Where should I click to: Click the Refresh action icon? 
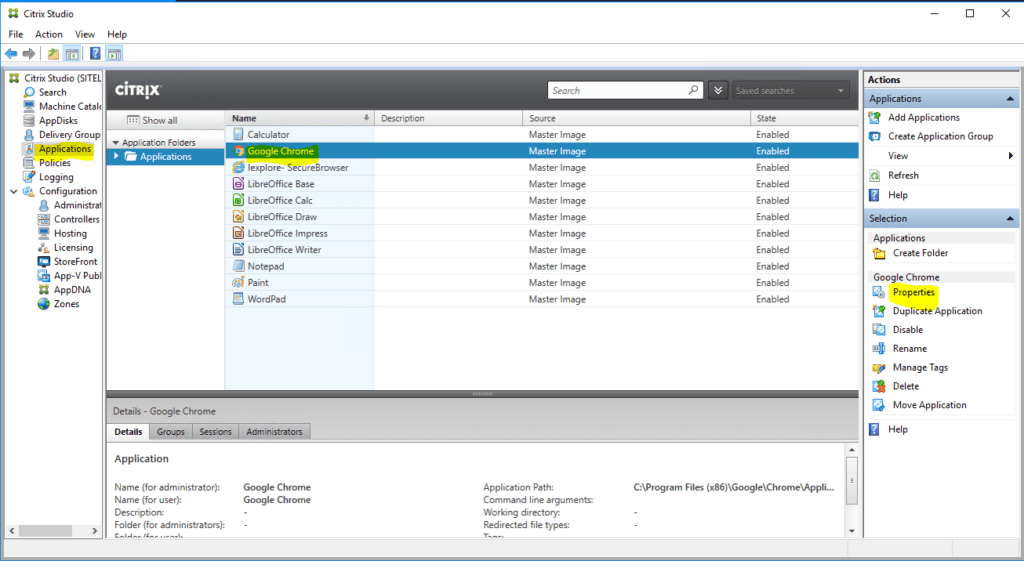(x=875, y=176)
